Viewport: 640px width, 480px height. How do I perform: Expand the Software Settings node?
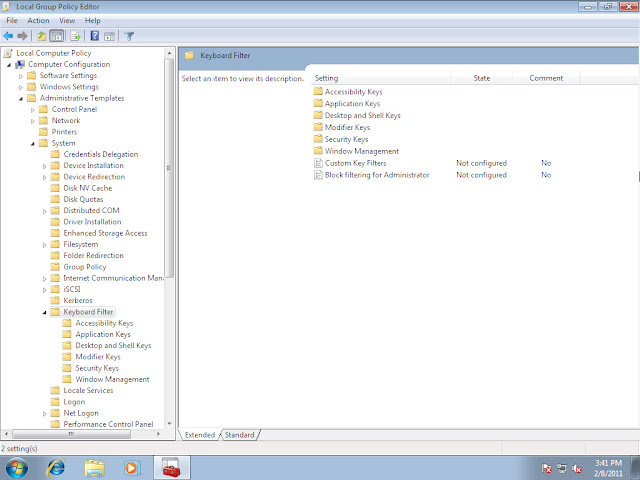tap(21, 76)
